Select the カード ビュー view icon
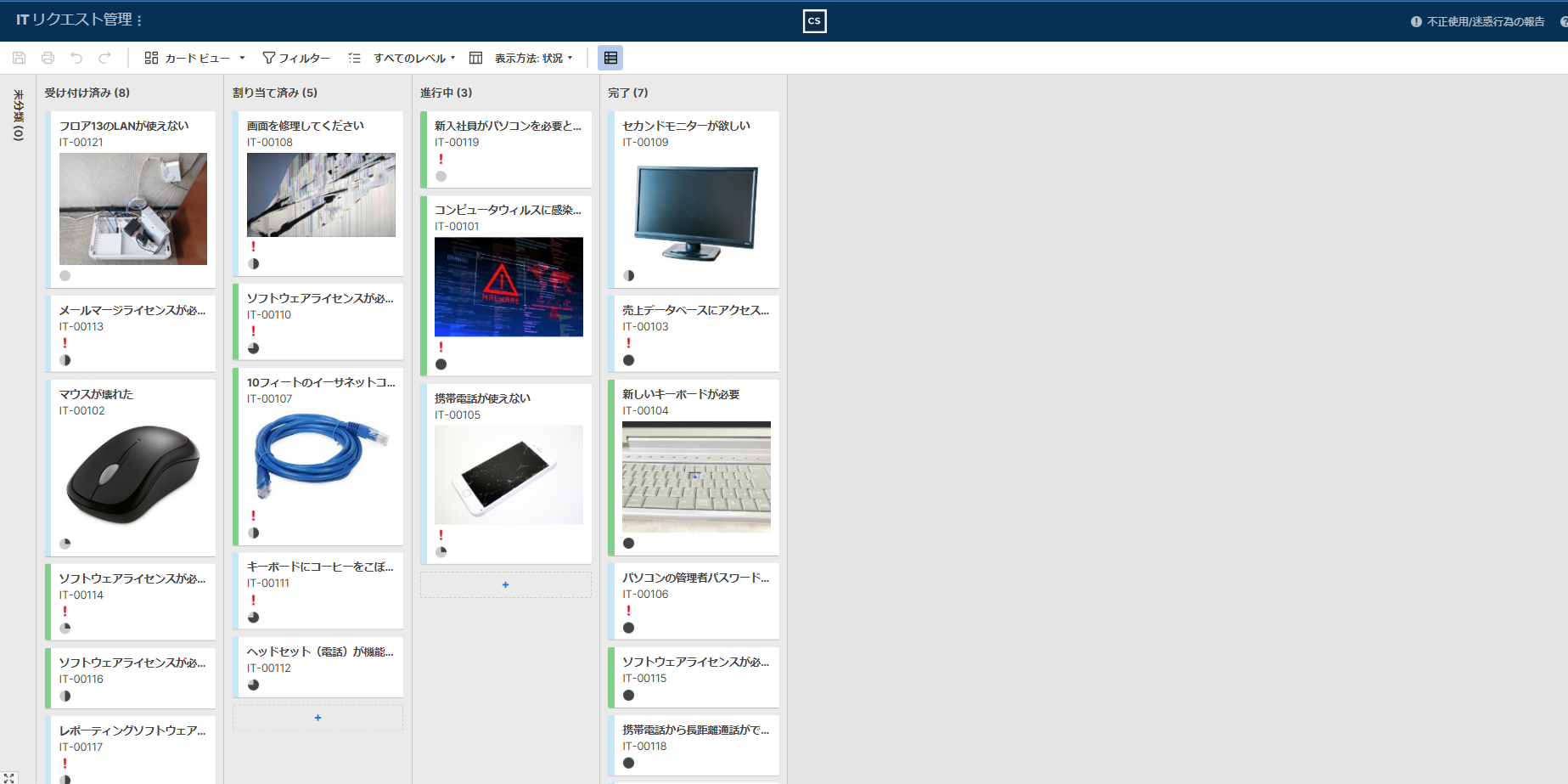 pyautogui.click(x=150, y=57)
